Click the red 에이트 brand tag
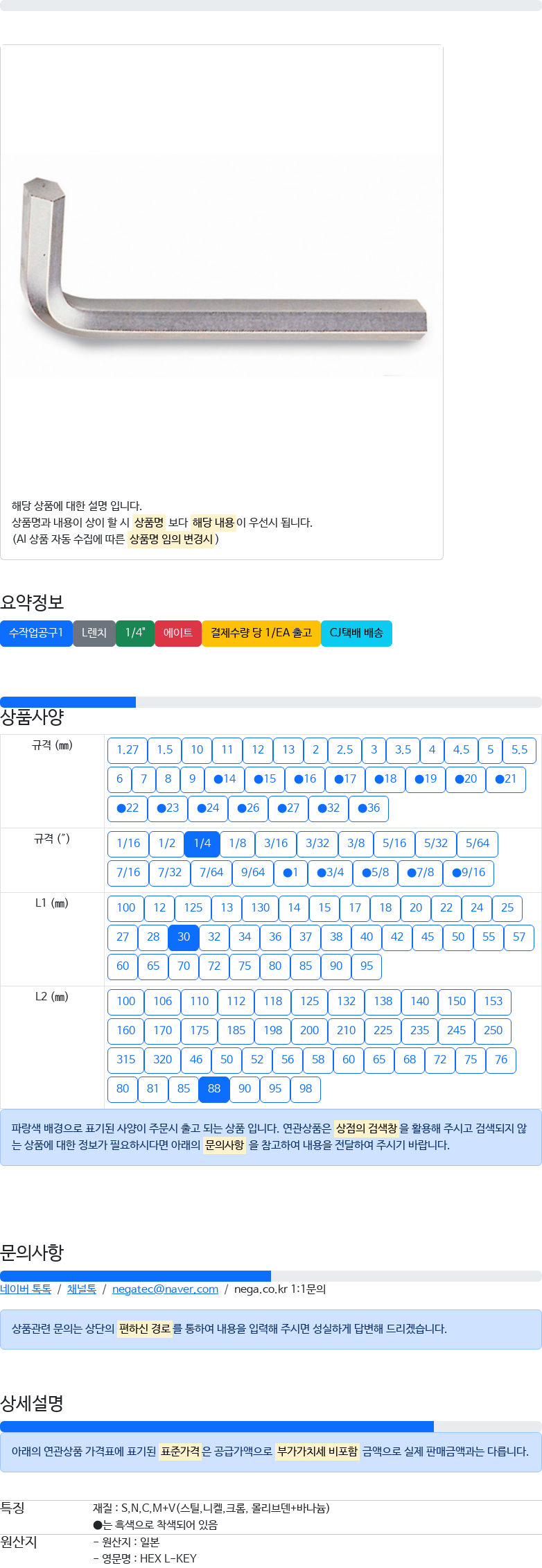The height and width of the screenshot is (1568, 542). pyautogui.click(x=178, y=633)
